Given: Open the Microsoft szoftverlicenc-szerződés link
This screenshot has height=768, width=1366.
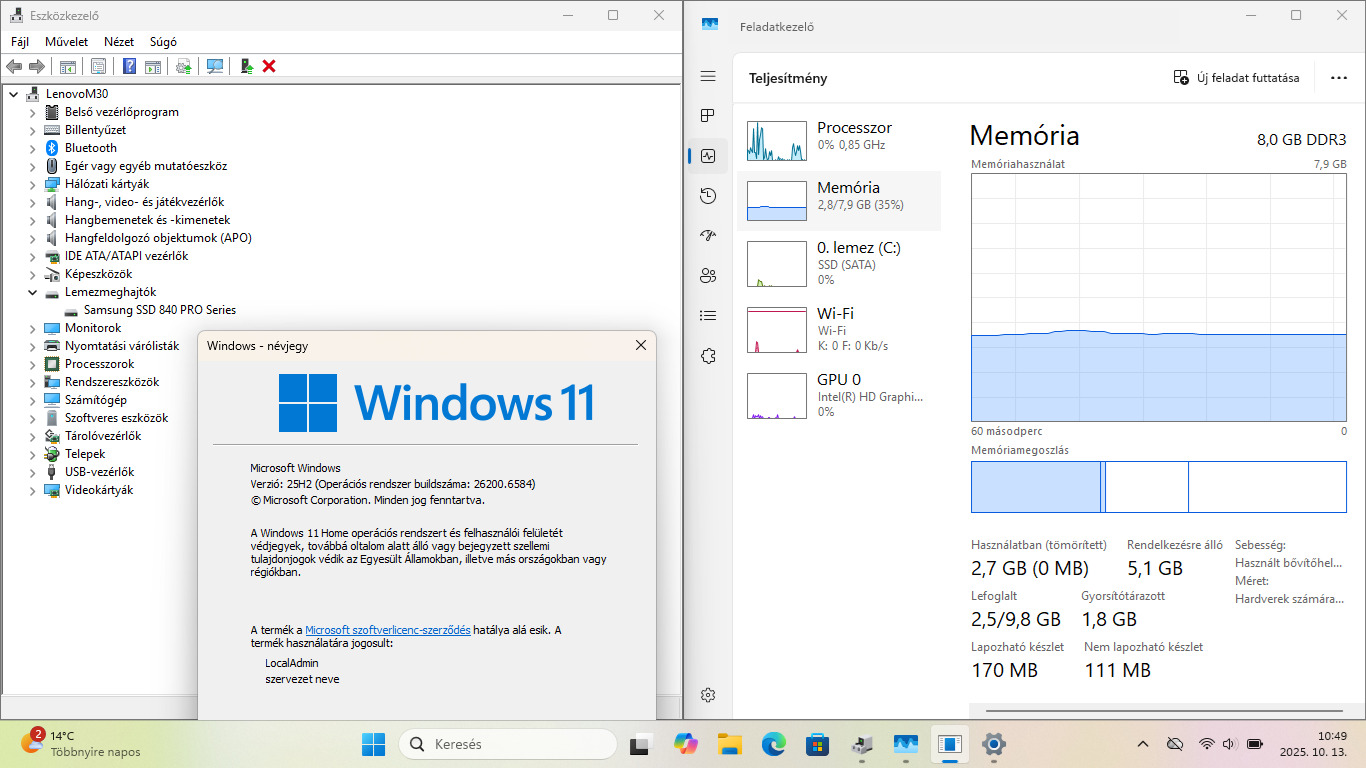Looking at the screenshot, I should [x=388, y=630].
